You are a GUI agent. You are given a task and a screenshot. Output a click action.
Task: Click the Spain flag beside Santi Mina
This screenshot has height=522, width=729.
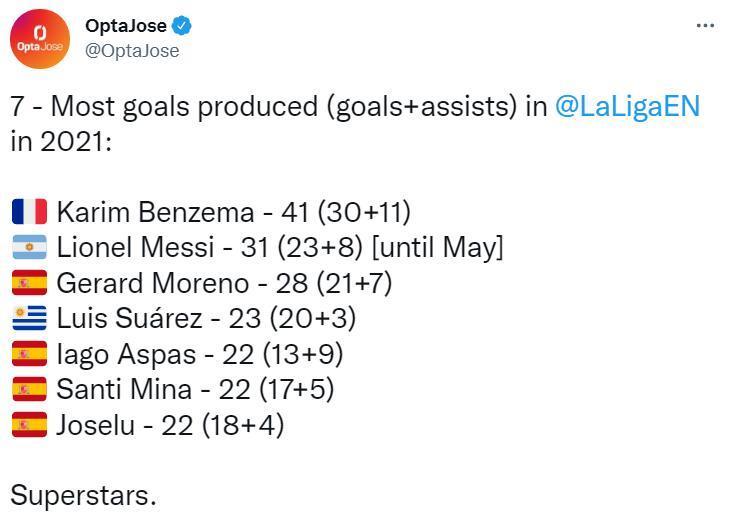[29, 389]
